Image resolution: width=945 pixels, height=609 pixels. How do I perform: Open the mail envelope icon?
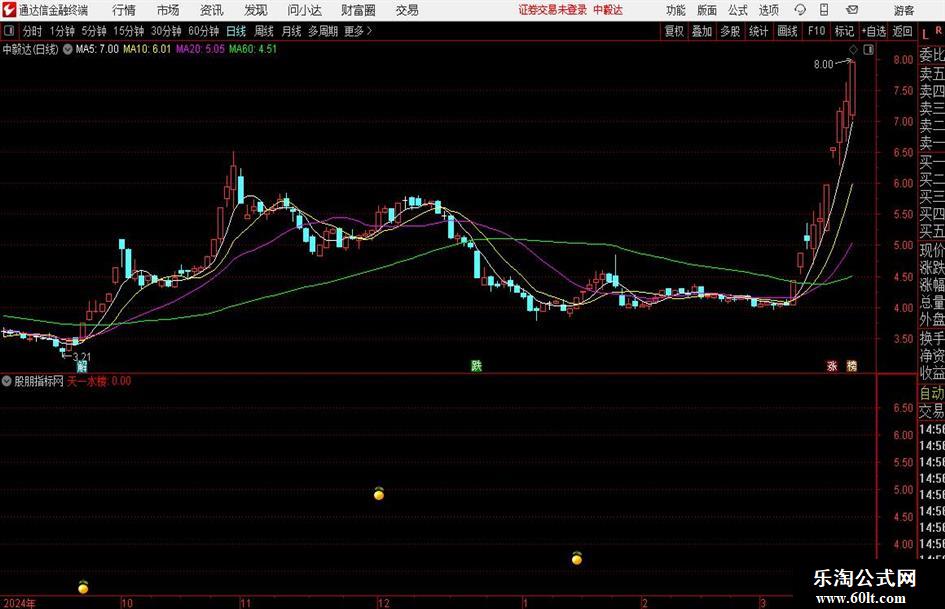[x=852, y=10]
